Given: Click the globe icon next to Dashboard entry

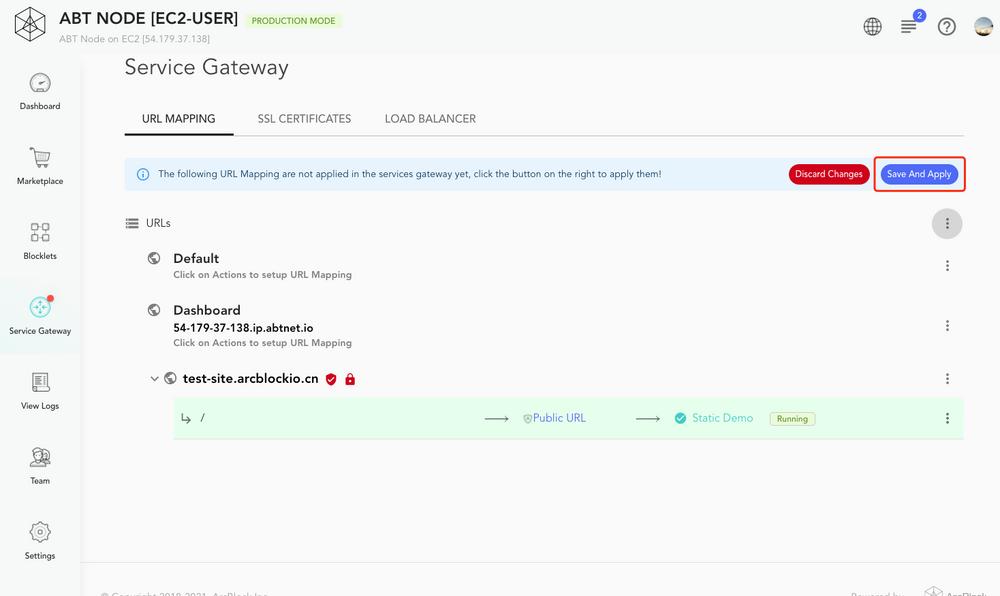Looking at the screenshot, I should click(154, 310).
